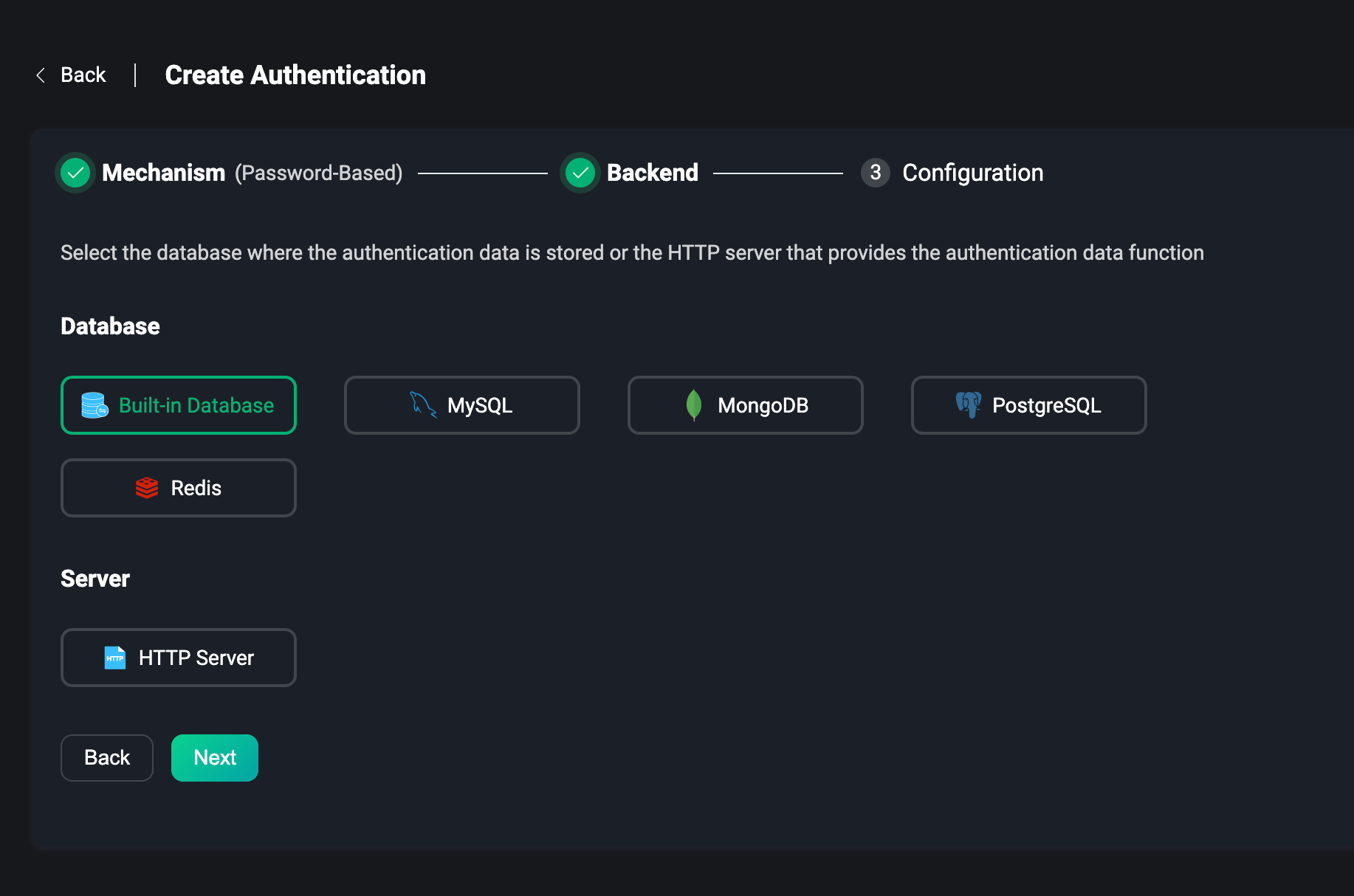Click the red Redis stack icon

click(x=147, y=488)
